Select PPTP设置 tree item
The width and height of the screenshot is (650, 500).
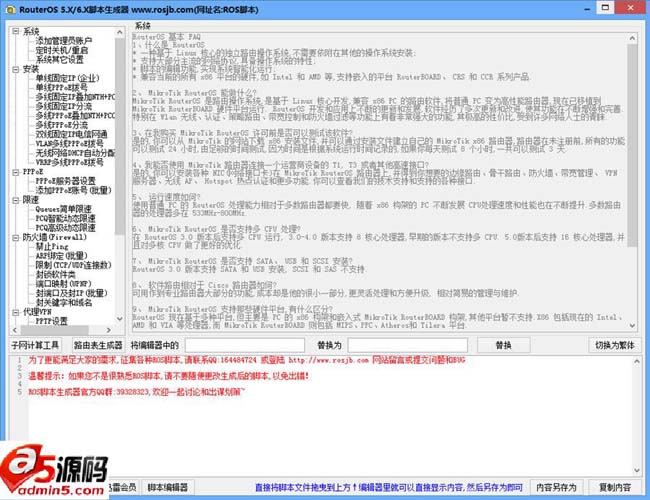(51, 321)
